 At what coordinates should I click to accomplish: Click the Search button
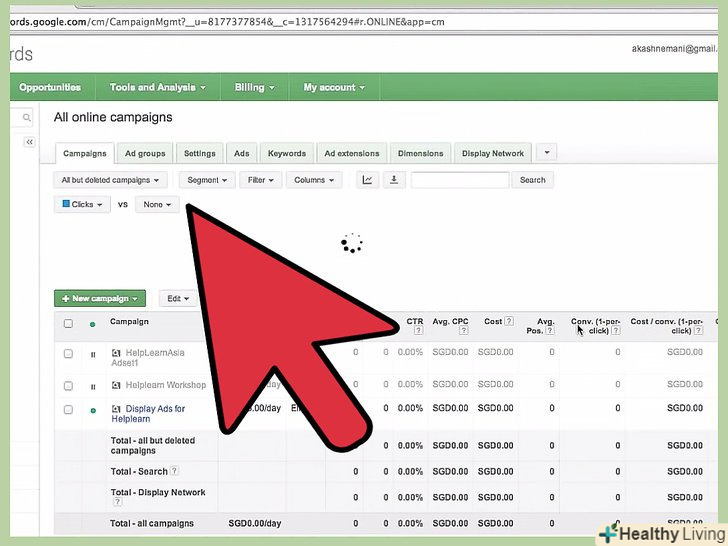coord(533,180)
